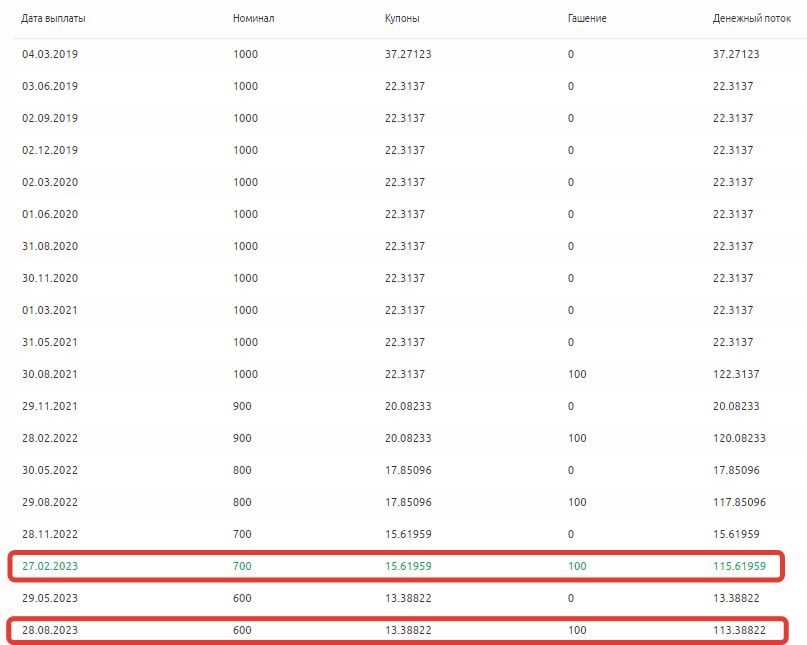The image size is (807, 645).
Task: Select the cash flow value 122.3137
Action: click(736, 374)
